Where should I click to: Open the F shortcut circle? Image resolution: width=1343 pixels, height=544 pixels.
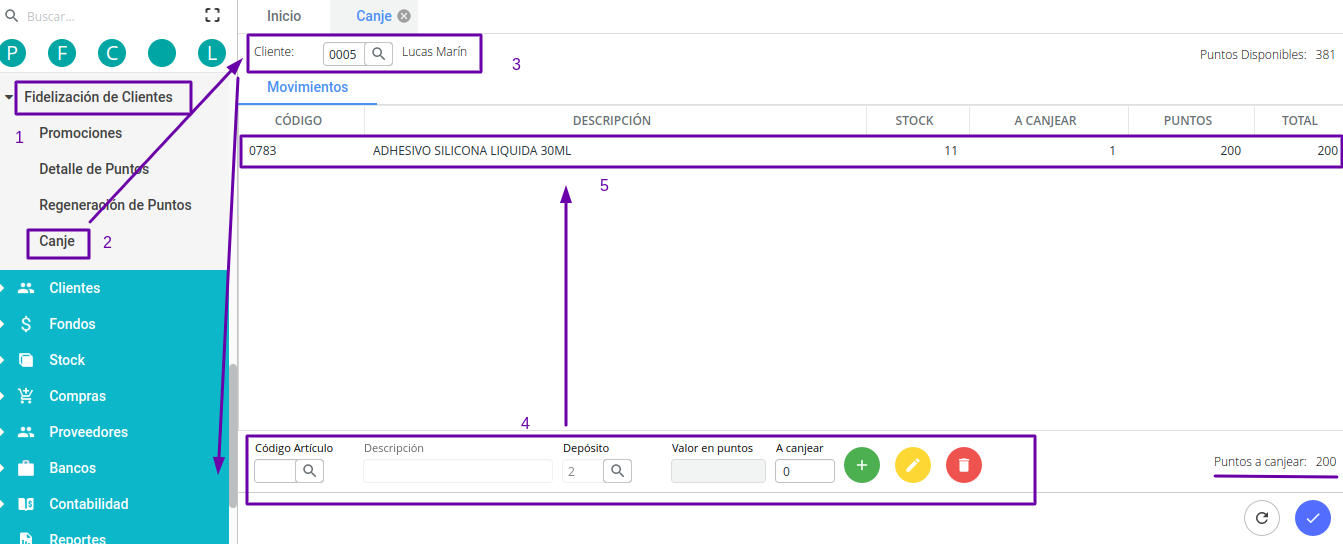(x=63, y=53)
